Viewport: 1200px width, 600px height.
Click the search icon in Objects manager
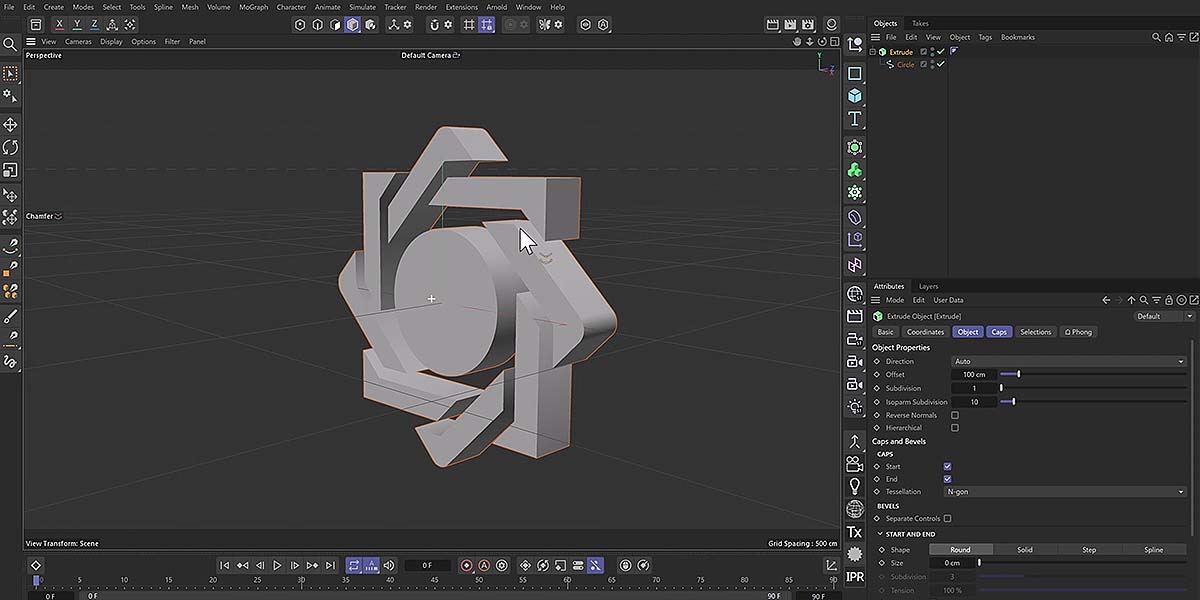pyautogui.click(x=1156, y=37)
